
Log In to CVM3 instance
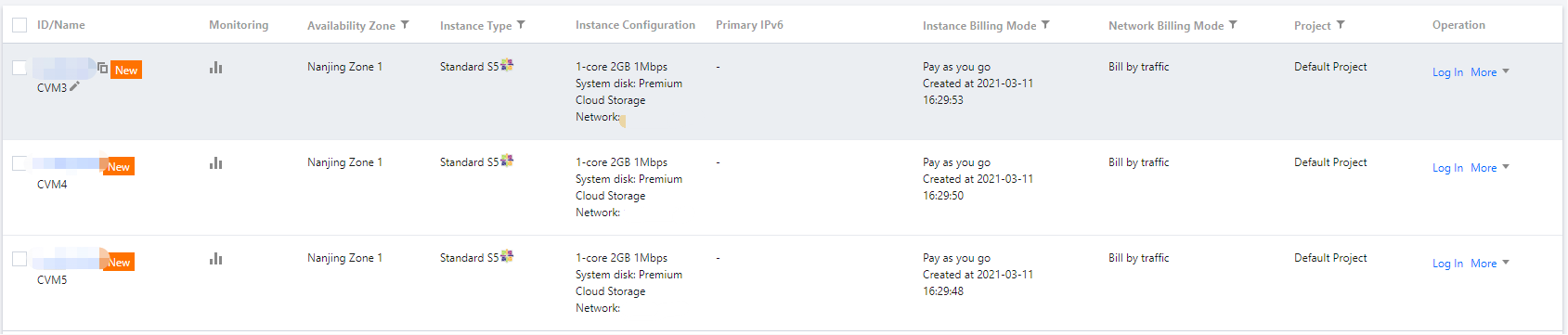point(1447,72)
